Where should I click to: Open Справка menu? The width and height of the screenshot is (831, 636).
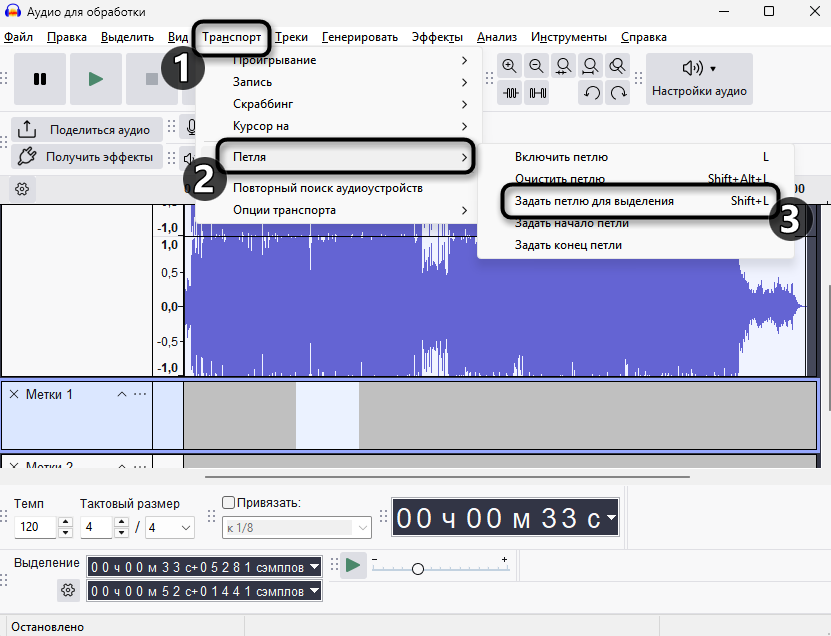(x=644, y=37)
